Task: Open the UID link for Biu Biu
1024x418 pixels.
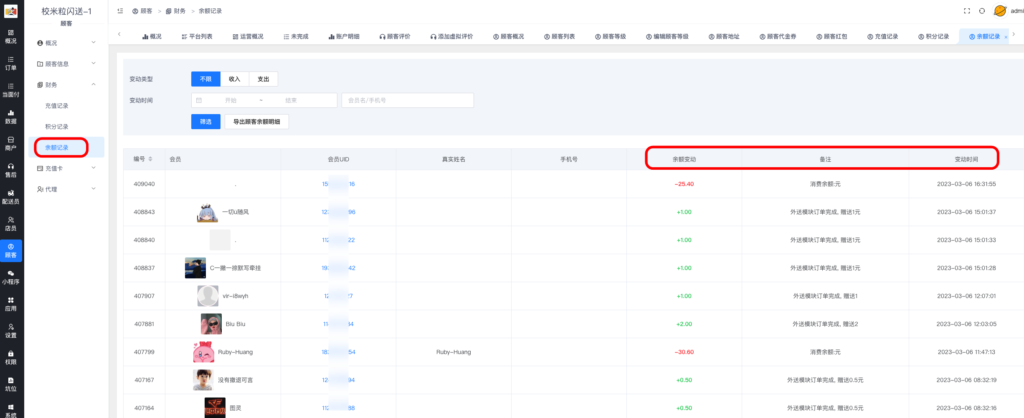Action: [339, 324]
